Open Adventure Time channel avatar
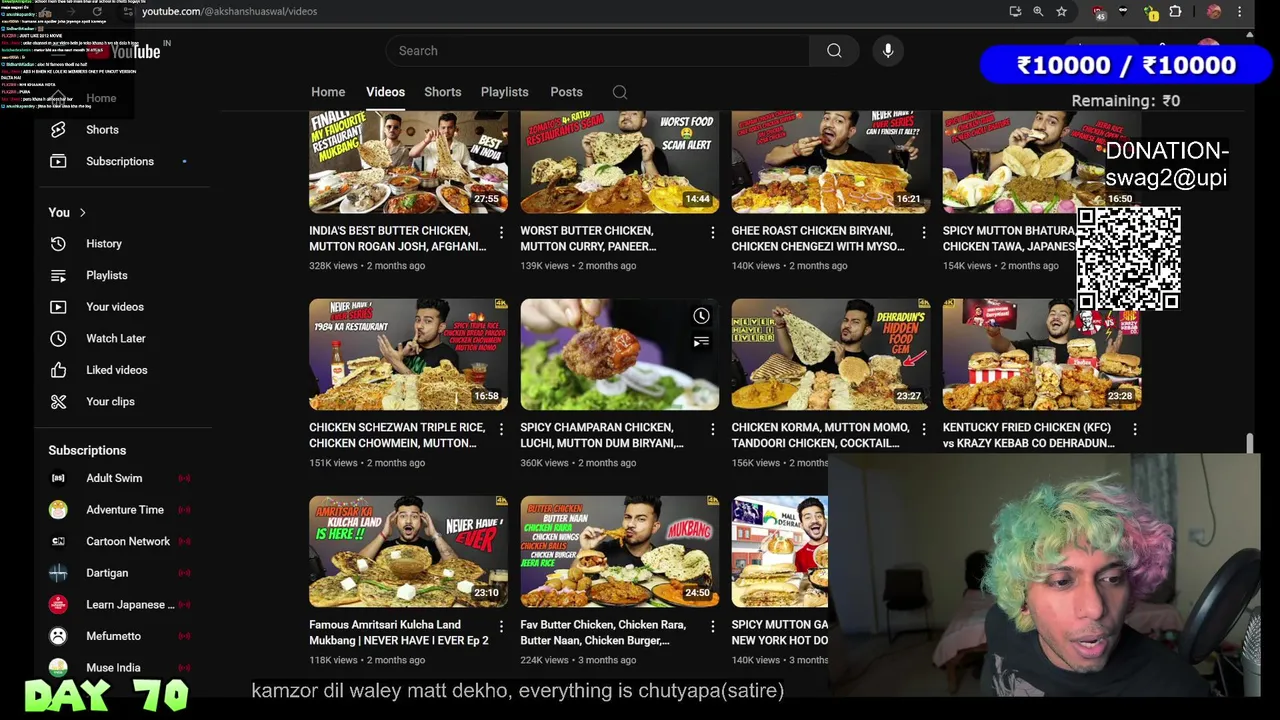Viewport: 1280px width, 720px height. click(x=58, y=510)
